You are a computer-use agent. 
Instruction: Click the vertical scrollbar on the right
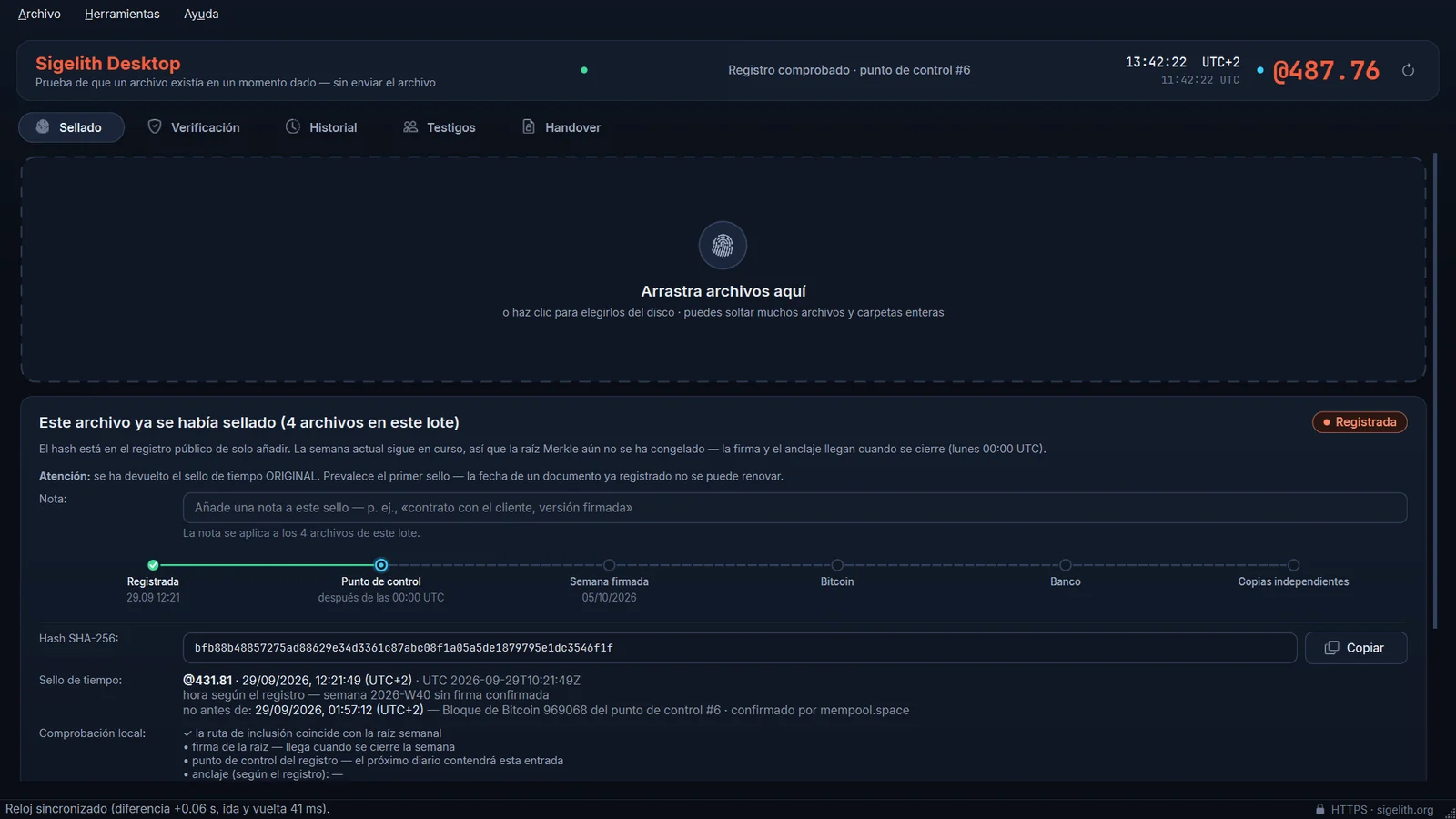click(x=1435, y=391)
